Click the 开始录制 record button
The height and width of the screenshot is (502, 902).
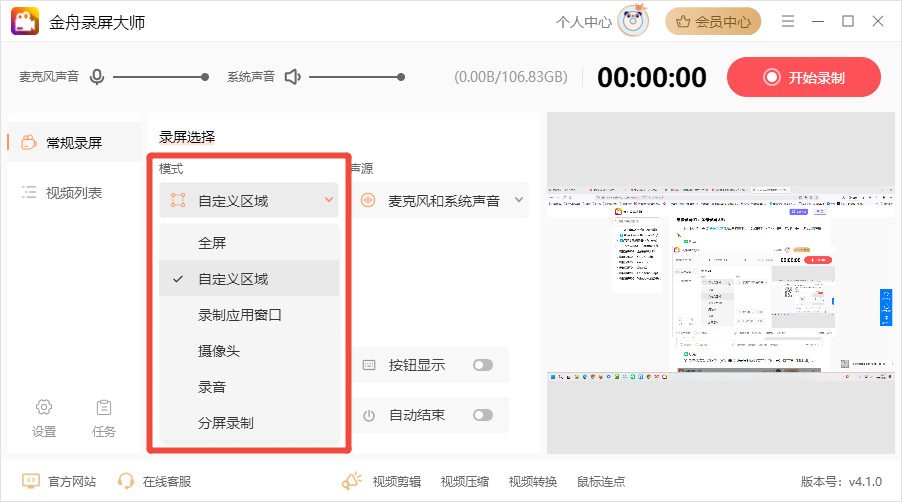(804, 77)
